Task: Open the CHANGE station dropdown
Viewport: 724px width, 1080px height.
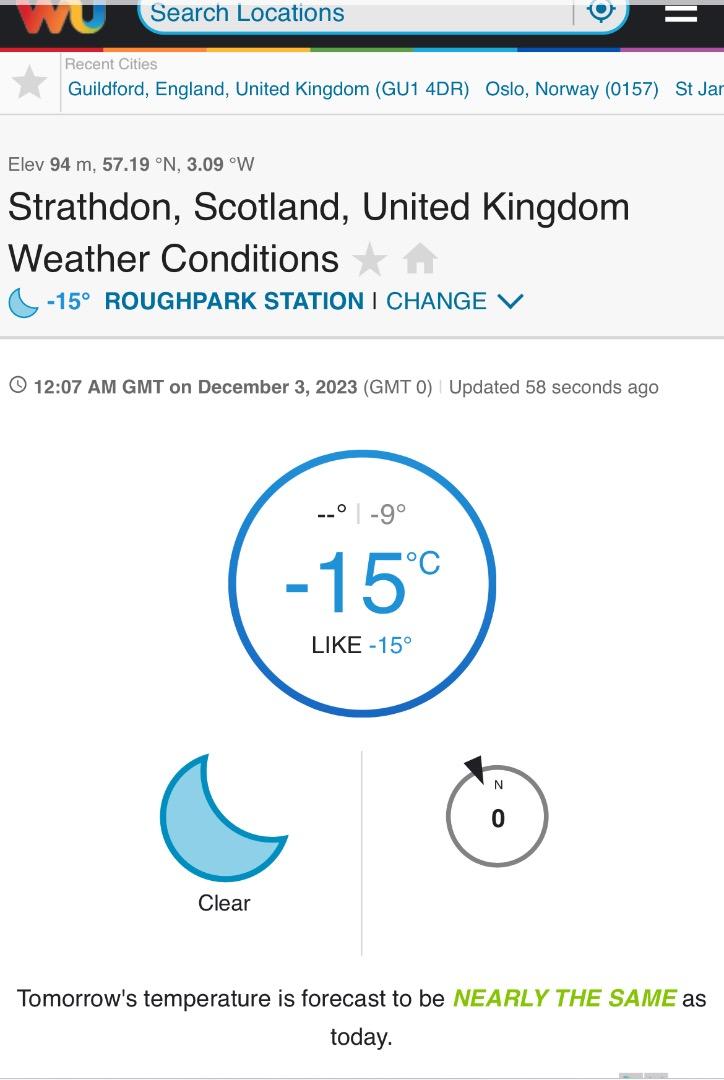Action: click(x=437, y=301)
